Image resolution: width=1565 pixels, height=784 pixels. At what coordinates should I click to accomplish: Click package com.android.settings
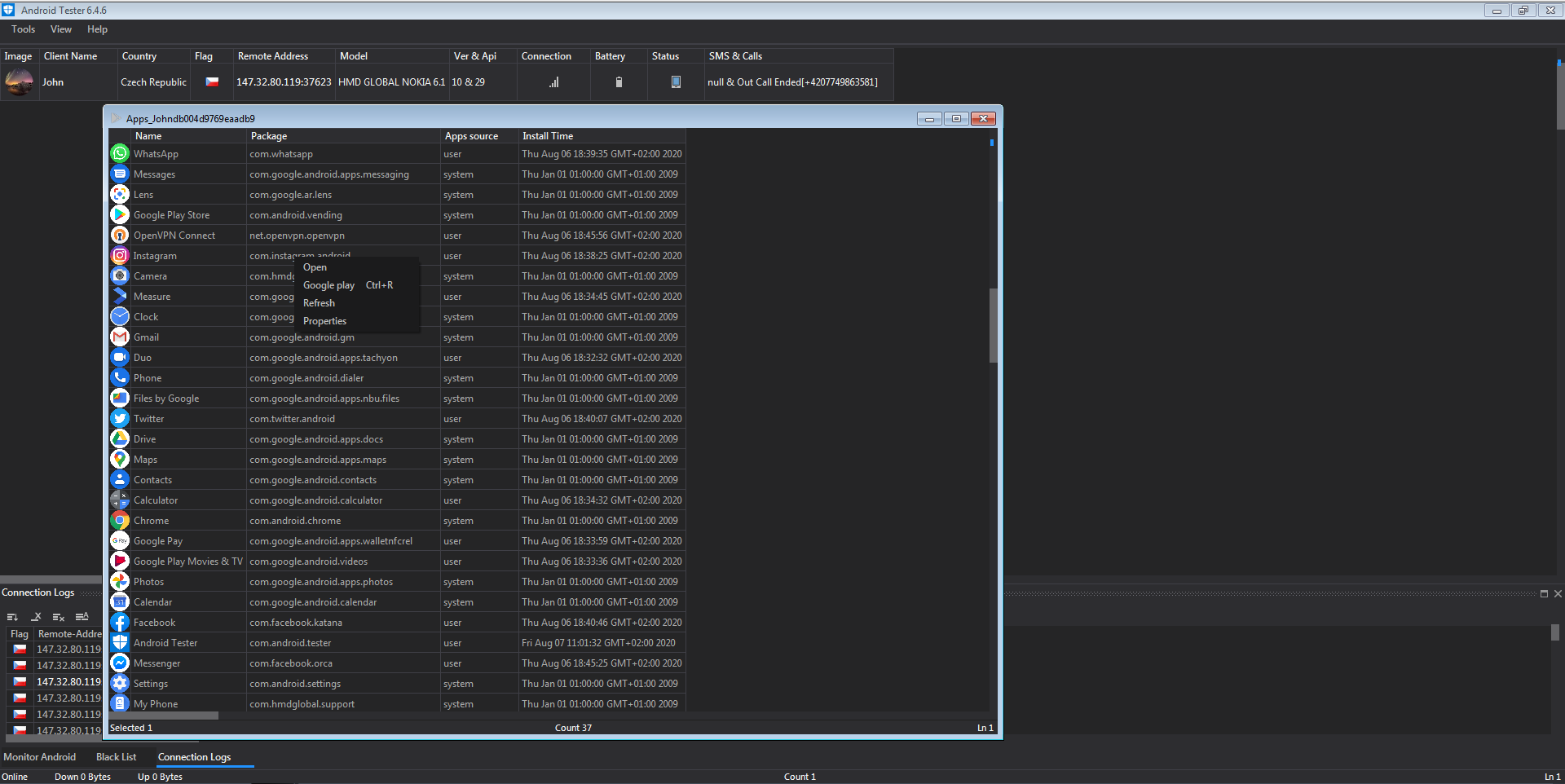click(x=295, y=683)
